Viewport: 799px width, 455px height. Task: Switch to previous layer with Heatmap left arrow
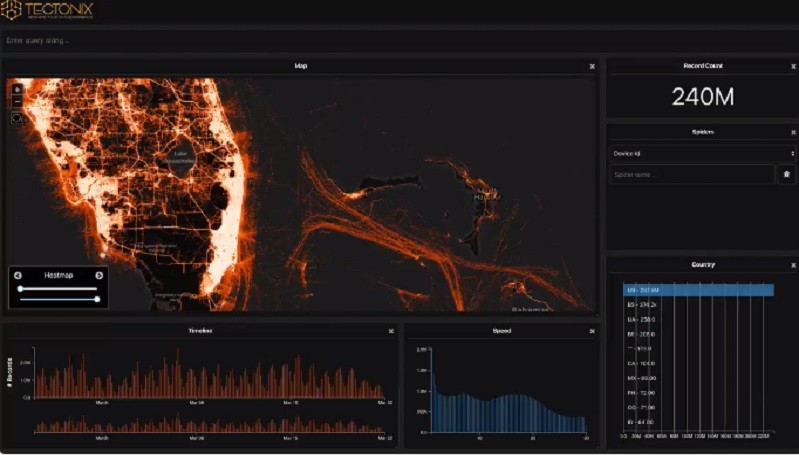click(x=19, y=275)
